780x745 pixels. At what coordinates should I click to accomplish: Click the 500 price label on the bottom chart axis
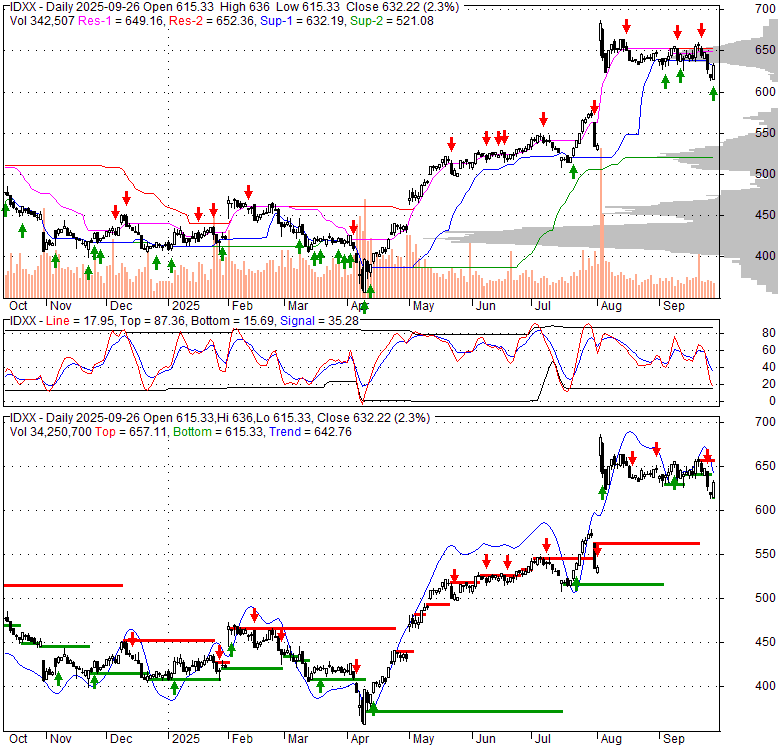tap(765, 598)
